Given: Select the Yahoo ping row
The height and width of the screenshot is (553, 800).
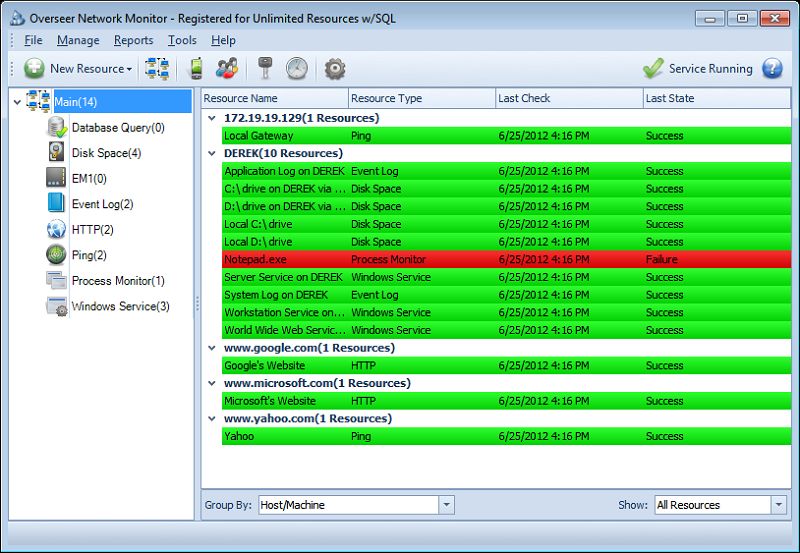Looking at the screenshot, I should pyautogui.click(x=506, y=436).
